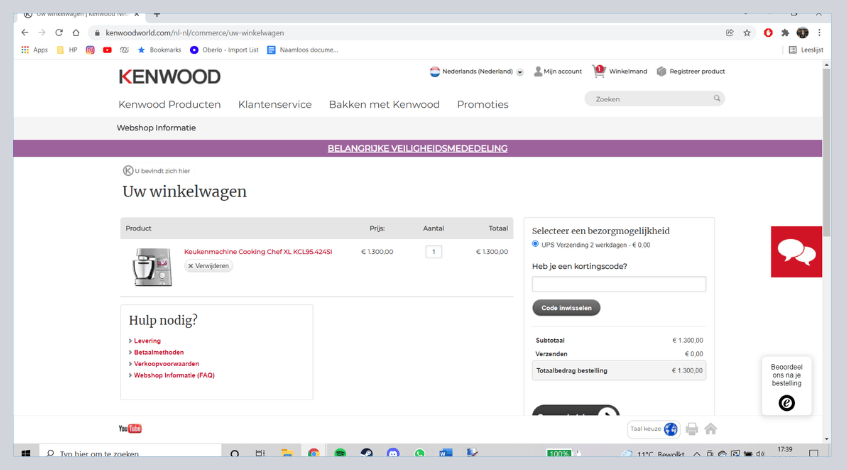Open Klantenservice menu
Image resolution: width=847 pixels, height=470 pixels.
click(x=275, y=104)
